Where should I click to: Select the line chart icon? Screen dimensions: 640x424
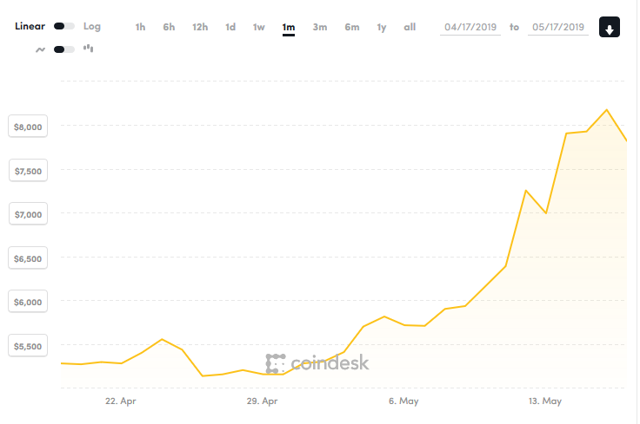(41, 48)
